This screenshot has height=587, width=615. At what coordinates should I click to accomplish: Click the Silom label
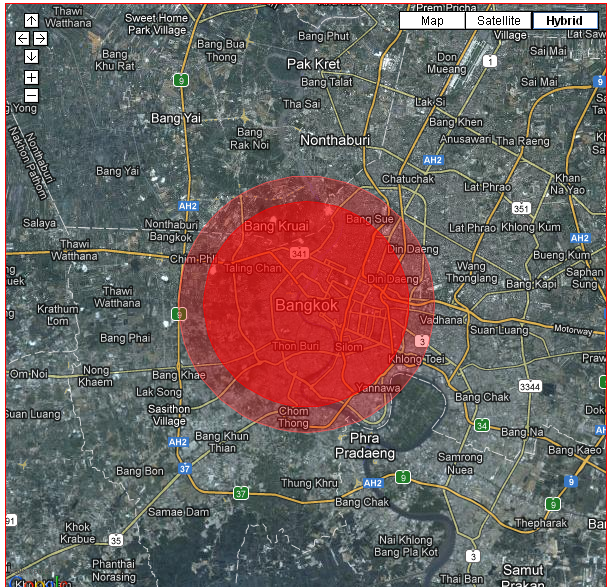tap(348, 347)
